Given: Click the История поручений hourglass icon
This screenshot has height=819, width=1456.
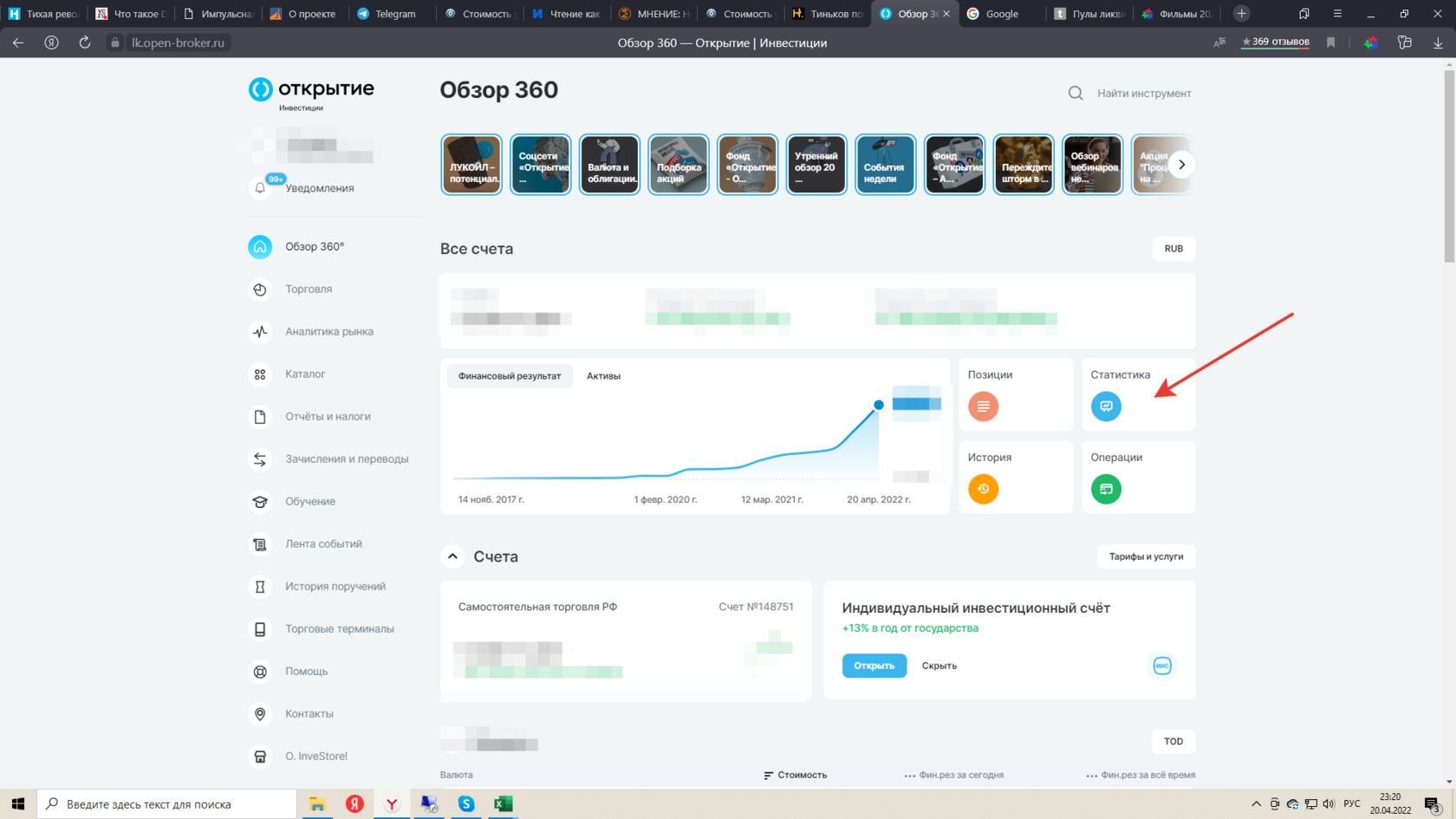Looking at the screenshot, I should point(260,586).
